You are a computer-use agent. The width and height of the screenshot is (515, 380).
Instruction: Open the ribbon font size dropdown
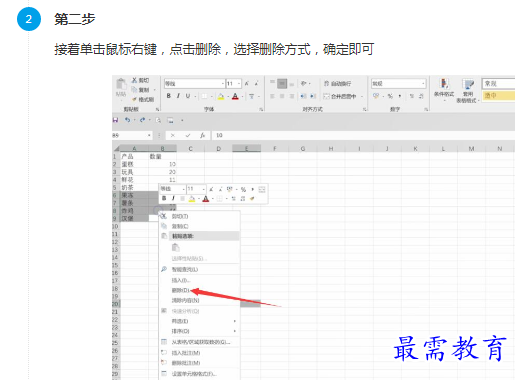(x=239, y=83)
